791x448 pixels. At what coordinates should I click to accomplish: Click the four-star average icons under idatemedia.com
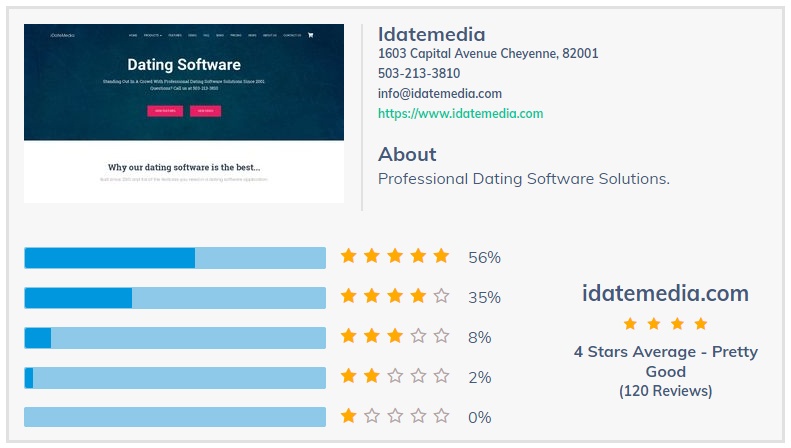tap(665, 324)
